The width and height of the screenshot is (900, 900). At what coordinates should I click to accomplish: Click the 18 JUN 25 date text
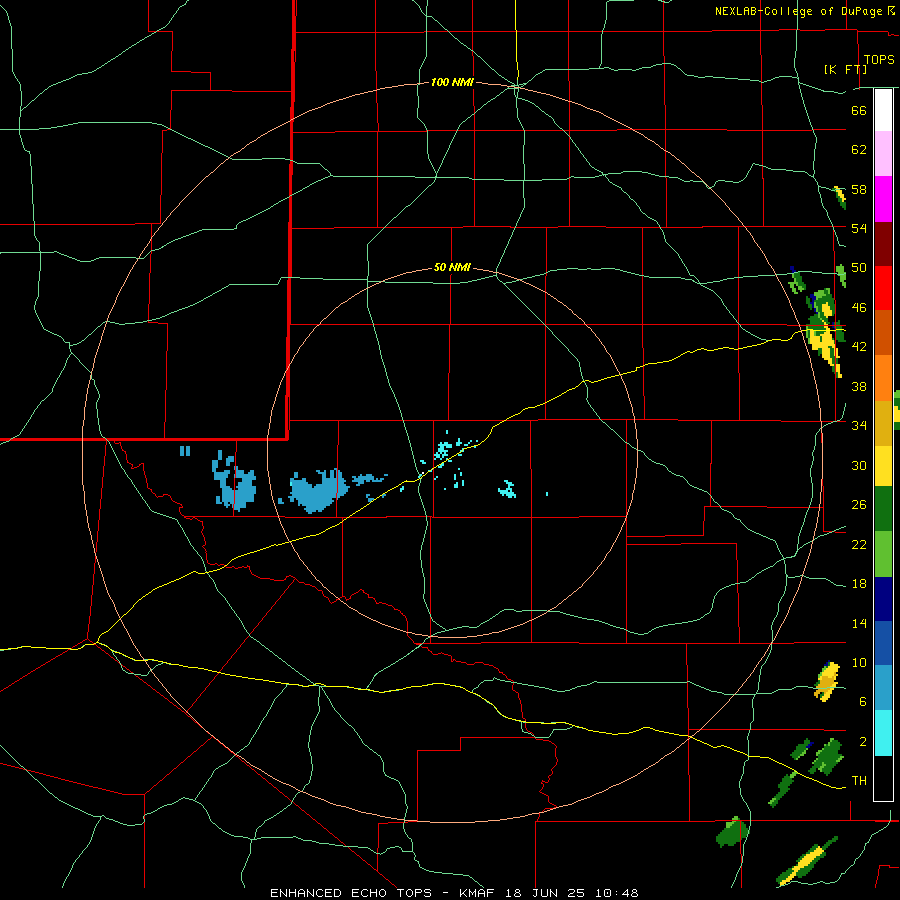[x=546, y=893]
